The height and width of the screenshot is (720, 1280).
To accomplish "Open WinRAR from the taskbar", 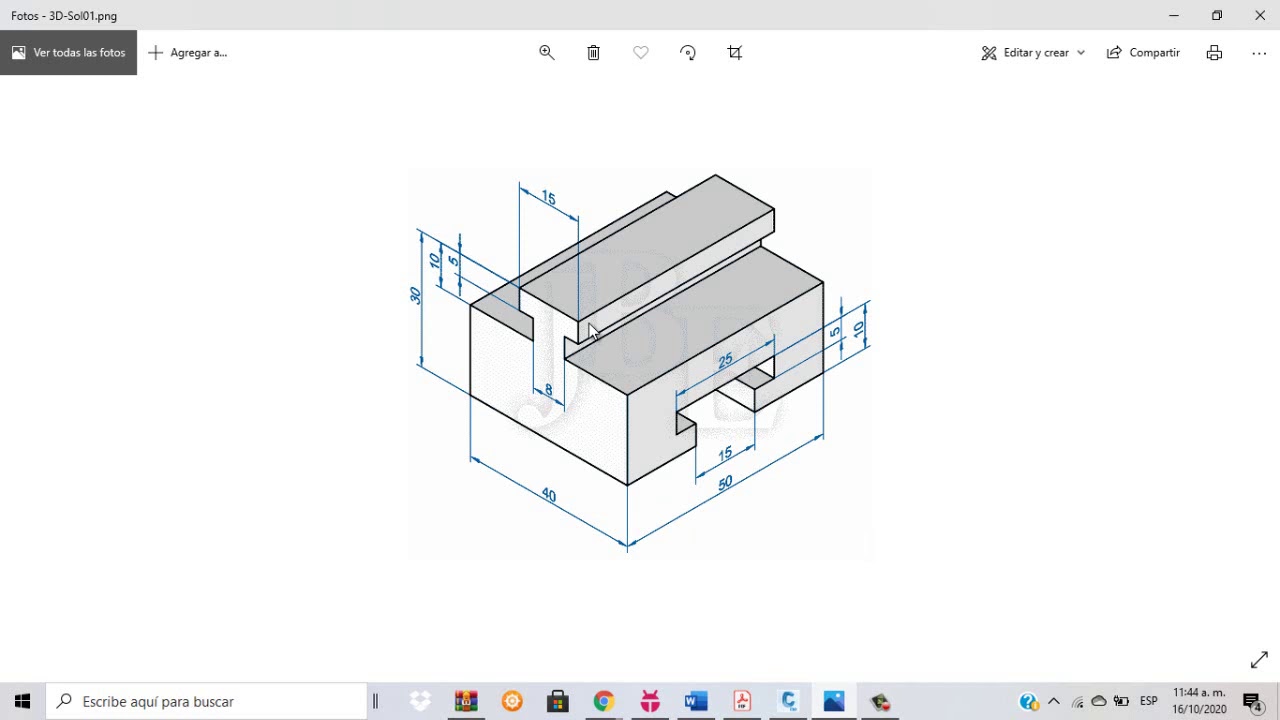I will click(466, 701).
